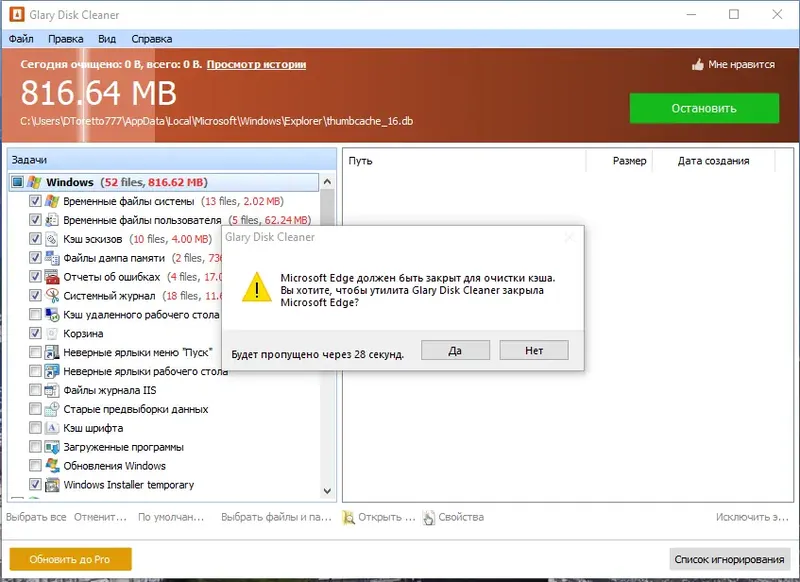Sort by the Дата создания column header
The image size is (800, 582).
pyautogui.click(x=713, y=161)
